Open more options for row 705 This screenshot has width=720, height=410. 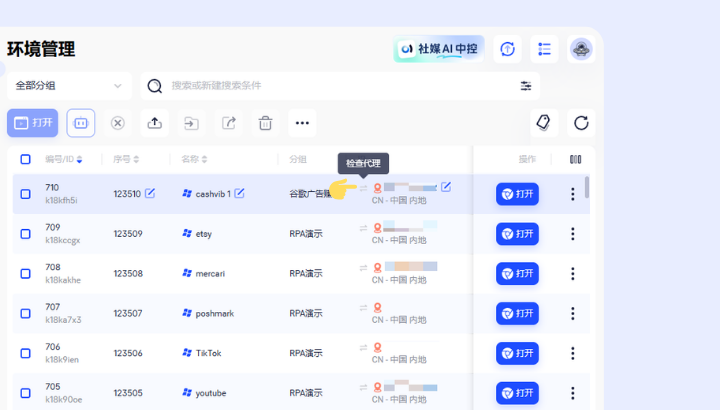click(x=573, y=393)
